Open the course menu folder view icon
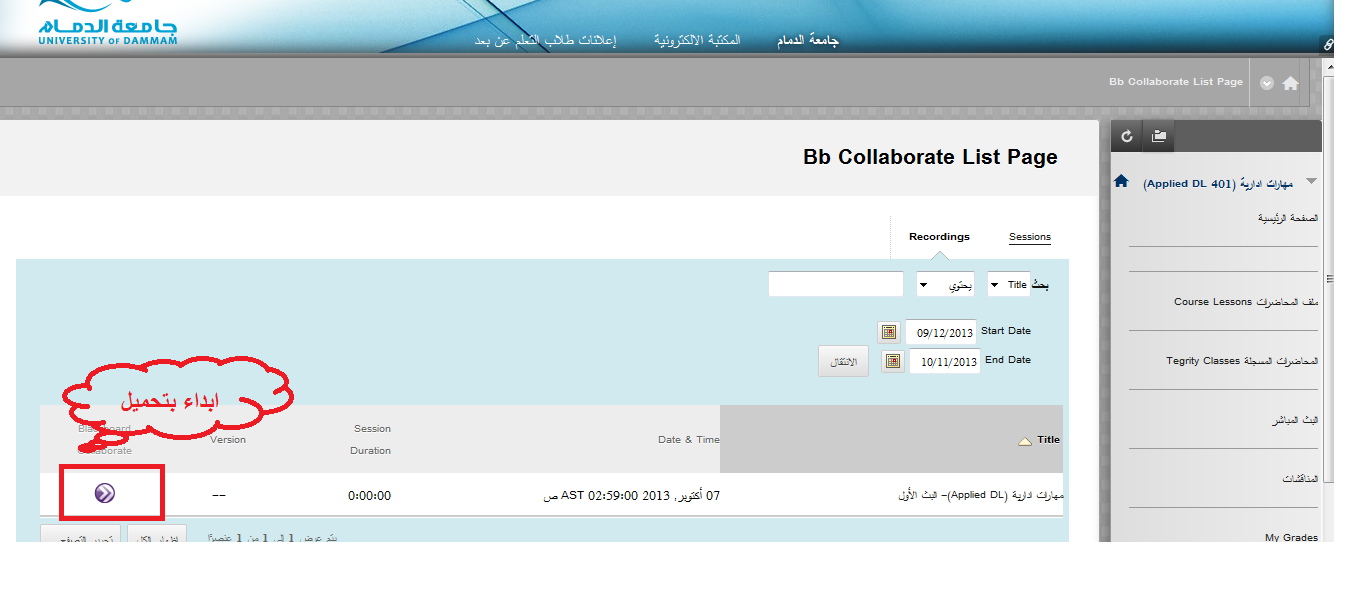The width and height of the screenshot is (1360, 615). click(x=1159, y=137)
